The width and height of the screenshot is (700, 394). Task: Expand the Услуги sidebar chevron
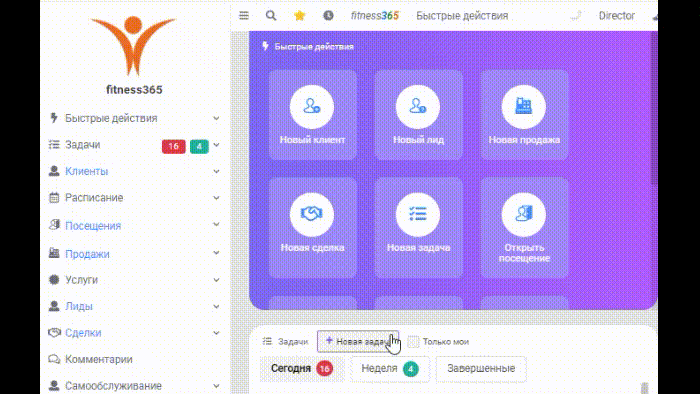click(x=216, y=280)
